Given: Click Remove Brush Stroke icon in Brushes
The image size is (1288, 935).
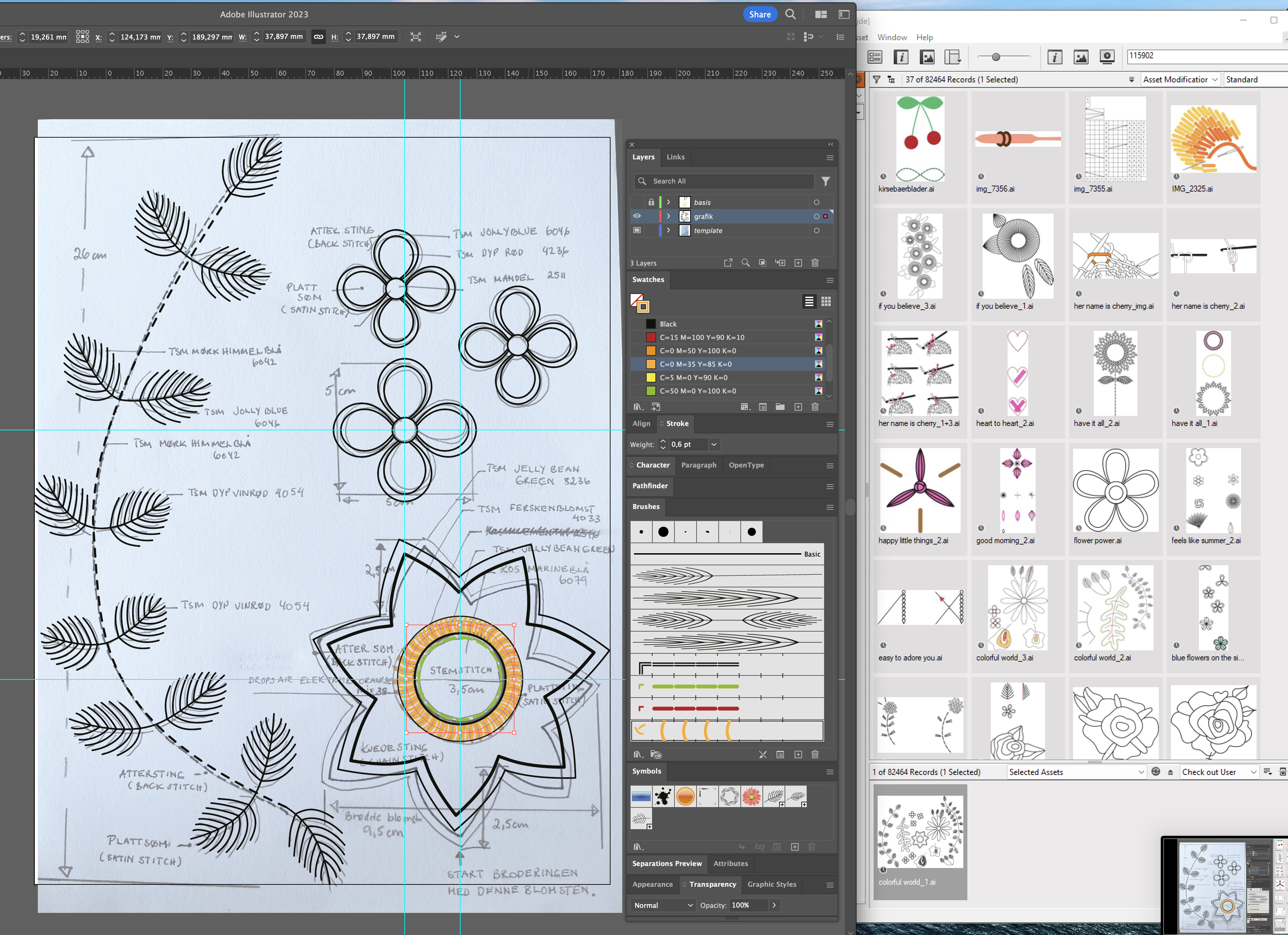Looking at the screenshot, I should tap(763, 754).
